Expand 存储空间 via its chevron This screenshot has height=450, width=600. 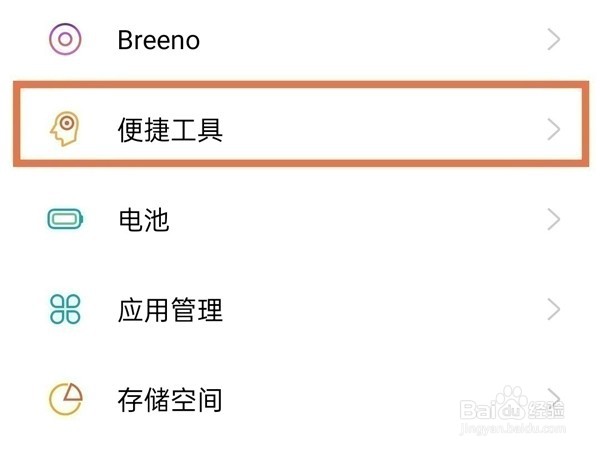point(554,398)
